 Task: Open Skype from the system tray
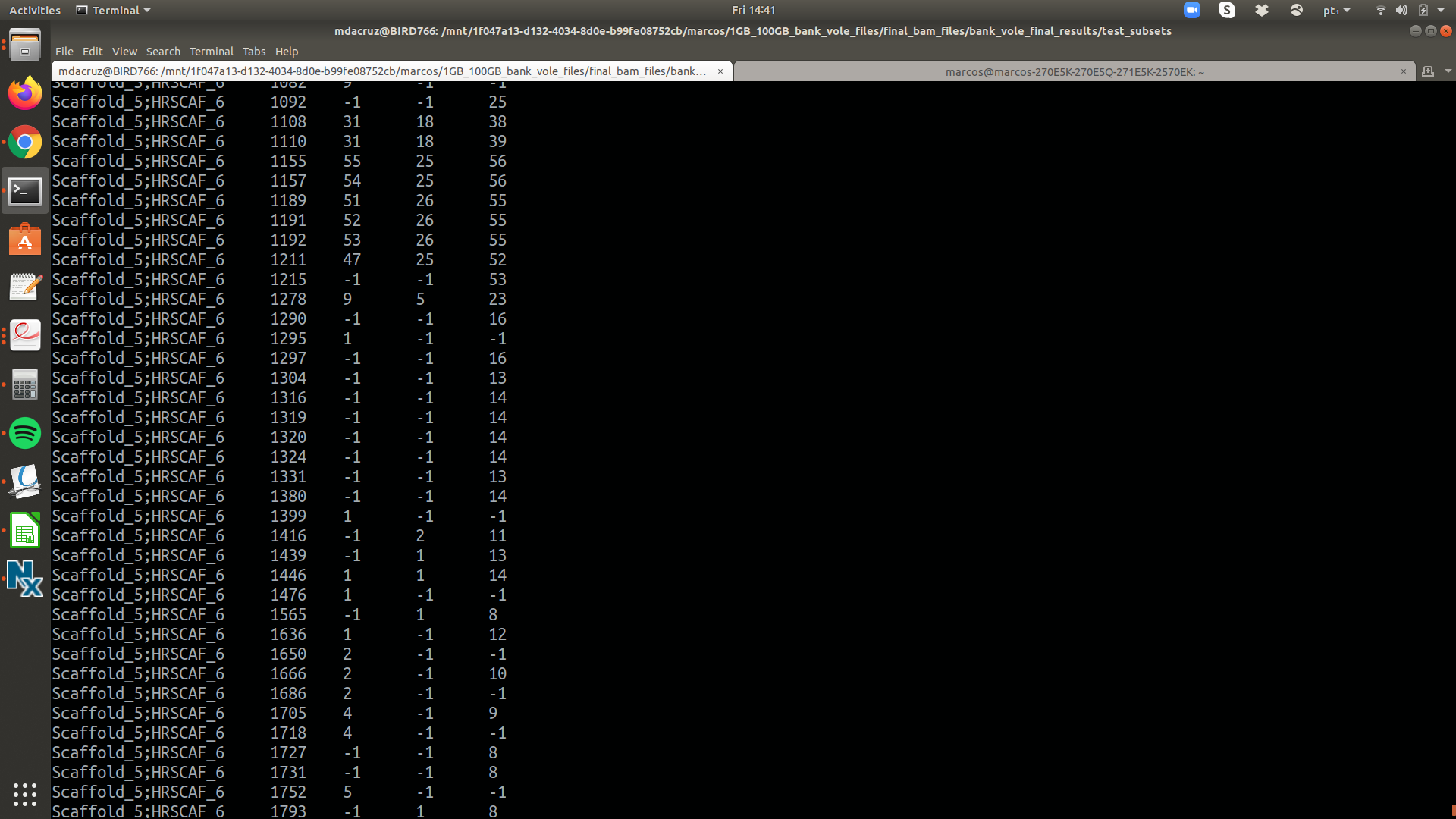point(1227,10)
